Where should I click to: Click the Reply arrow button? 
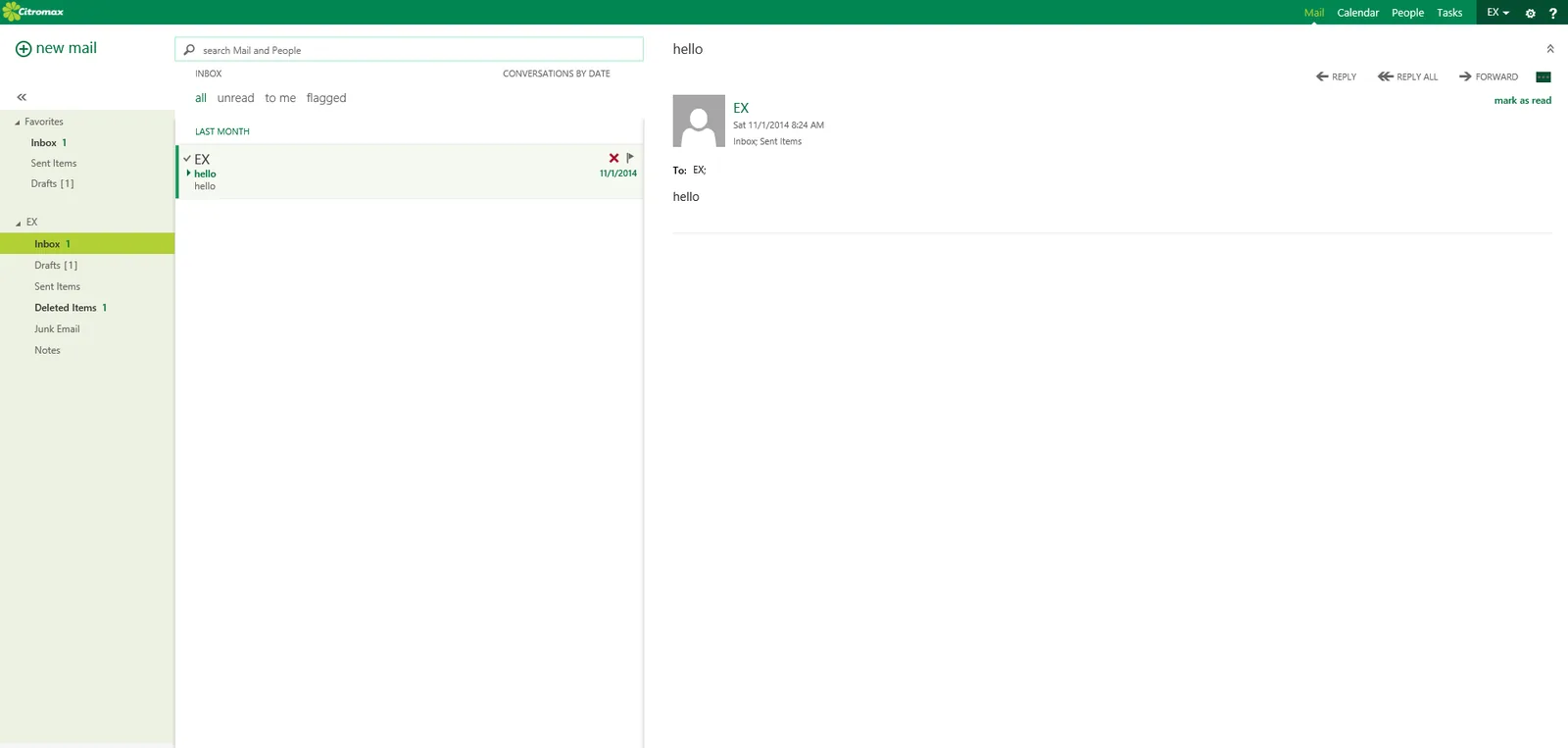coord(1336,76)
